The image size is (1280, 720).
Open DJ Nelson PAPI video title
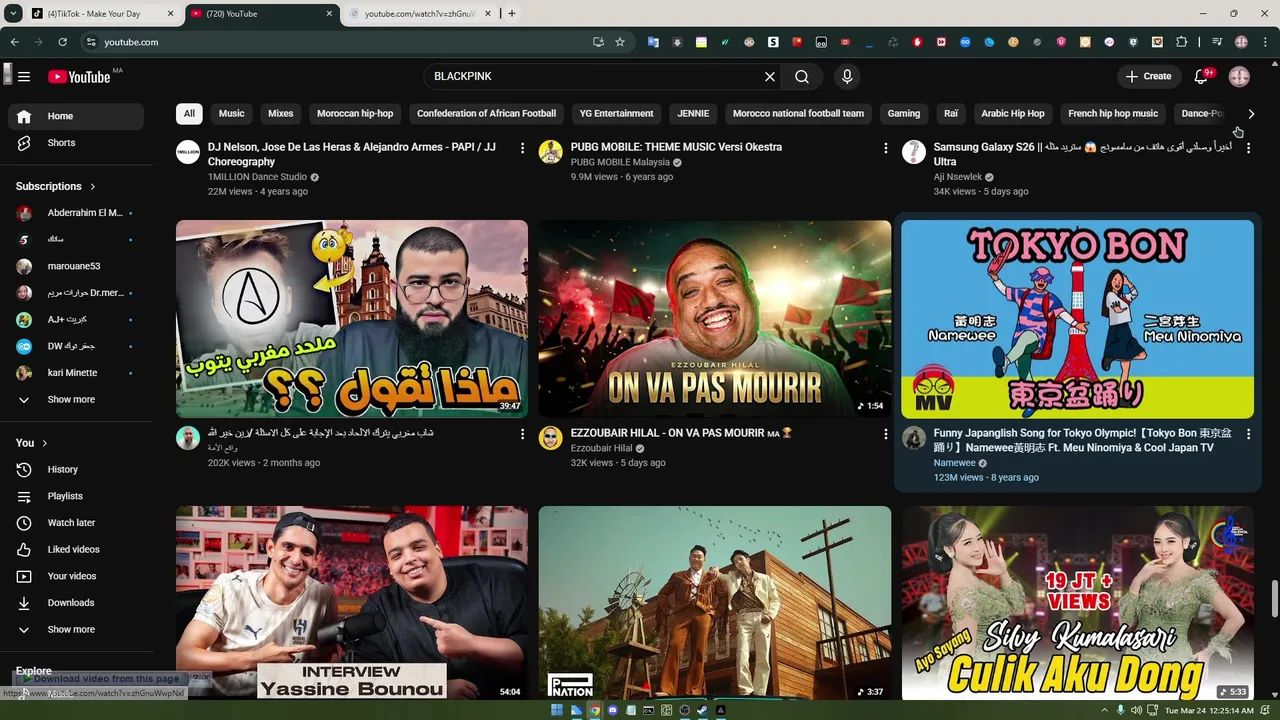coord(352,154)
